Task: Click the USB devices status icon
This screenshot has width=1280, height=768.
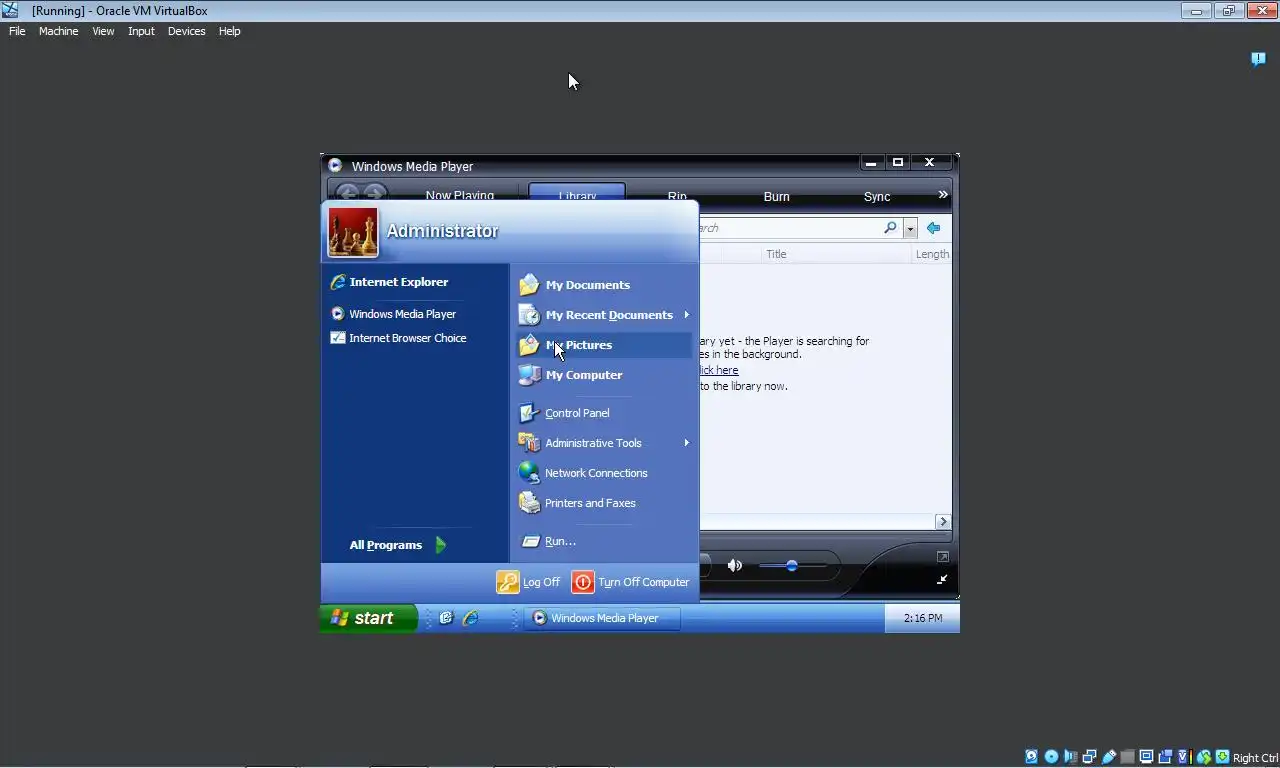Action: [x=1108, y=757]
